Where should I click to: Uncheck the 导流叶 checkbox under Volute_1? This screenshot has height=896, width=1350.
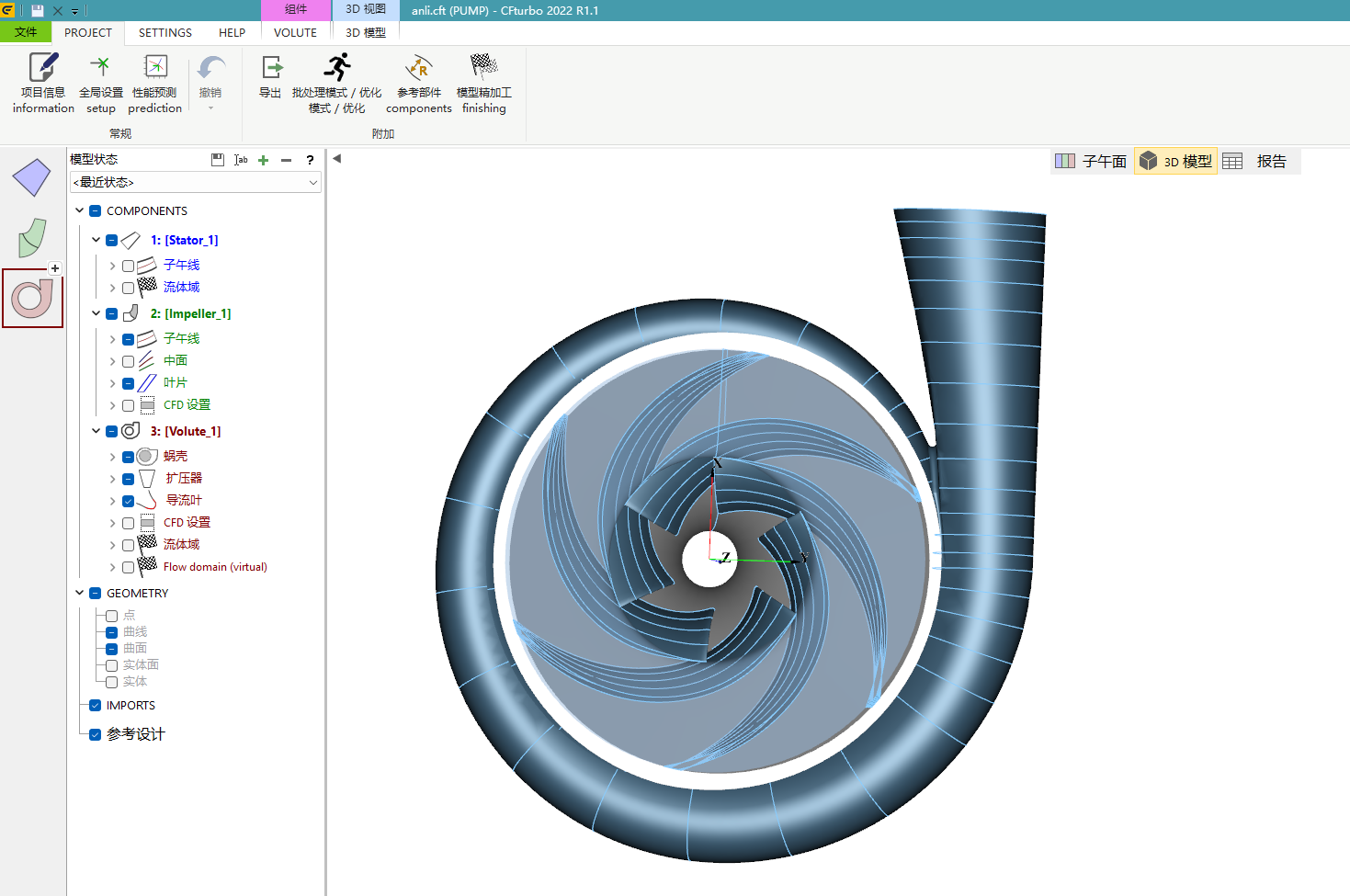[x=128, y=501]
